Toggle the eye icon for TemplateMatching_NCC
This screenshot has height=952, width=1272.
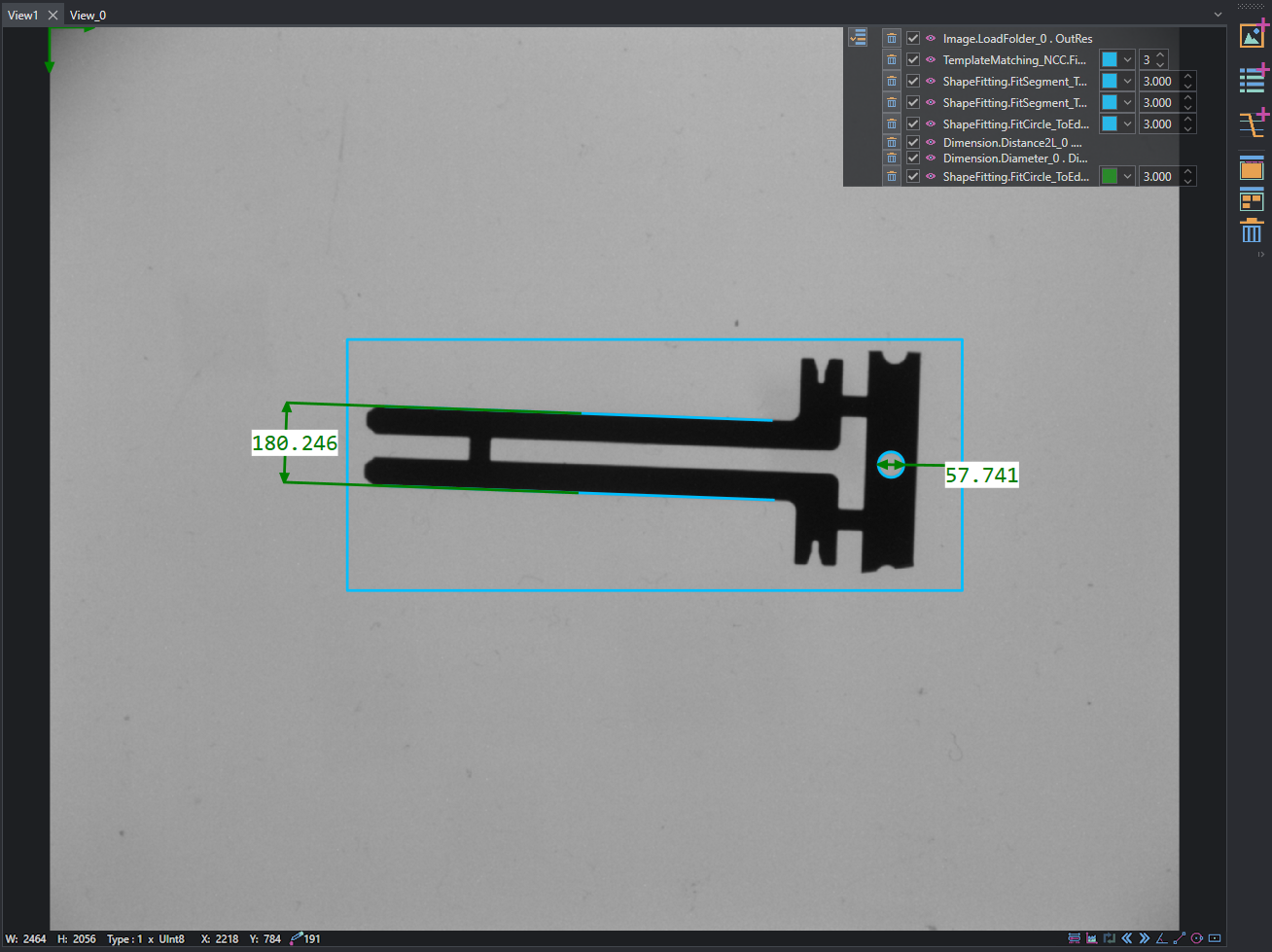(931, 59)
